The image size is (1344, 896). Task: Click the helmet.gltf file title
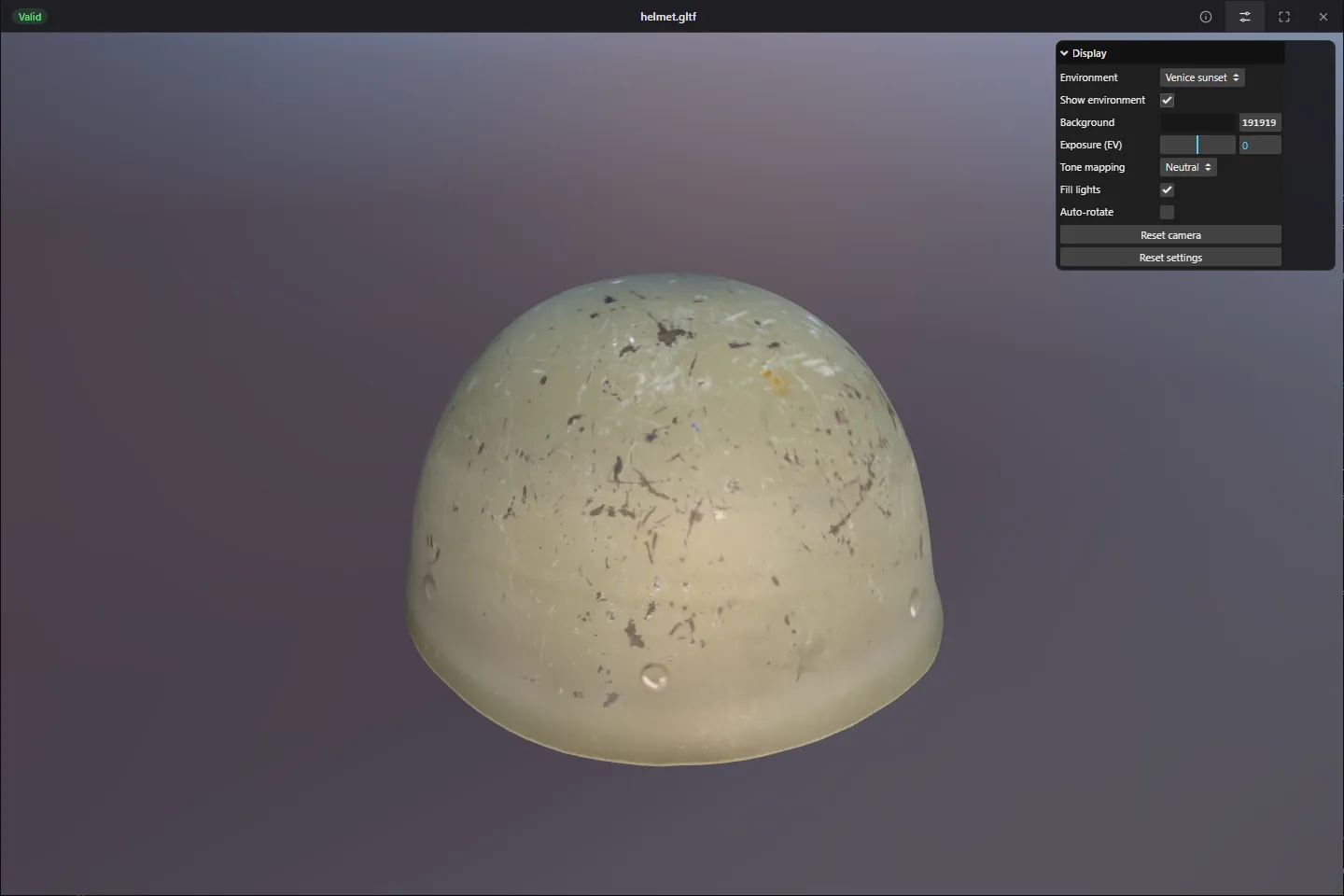pos(668,17)
